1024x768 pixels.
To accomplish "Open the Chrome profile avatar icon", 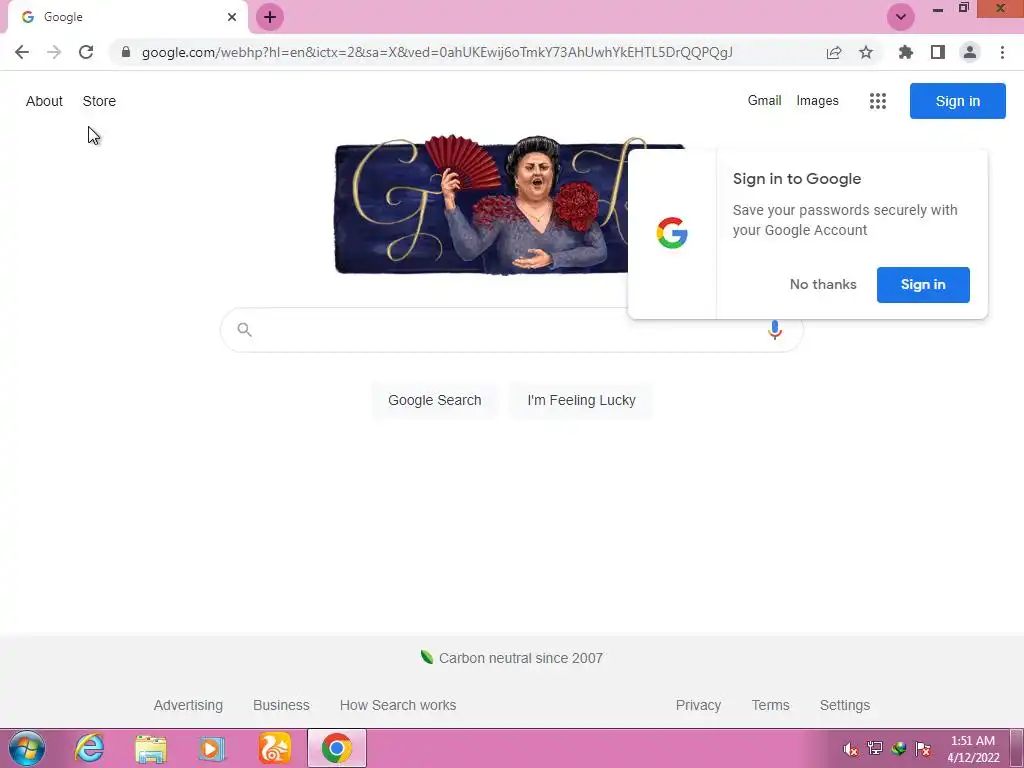I will coord(970,52).
